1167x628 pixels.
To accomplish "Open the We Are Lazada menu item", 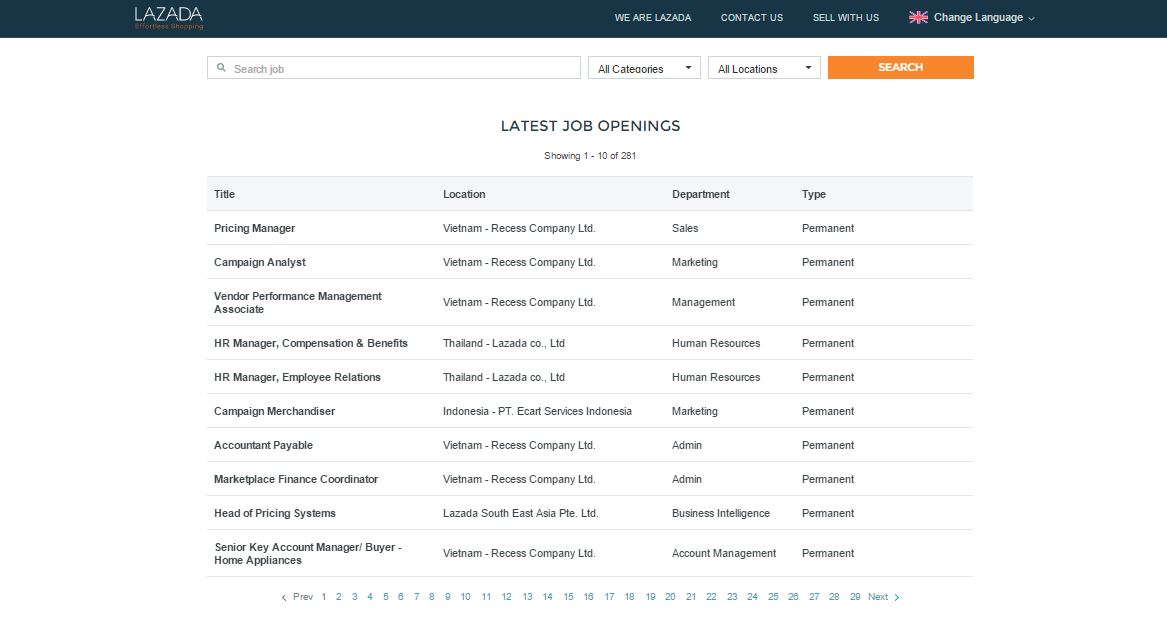I will coord(653,18).
